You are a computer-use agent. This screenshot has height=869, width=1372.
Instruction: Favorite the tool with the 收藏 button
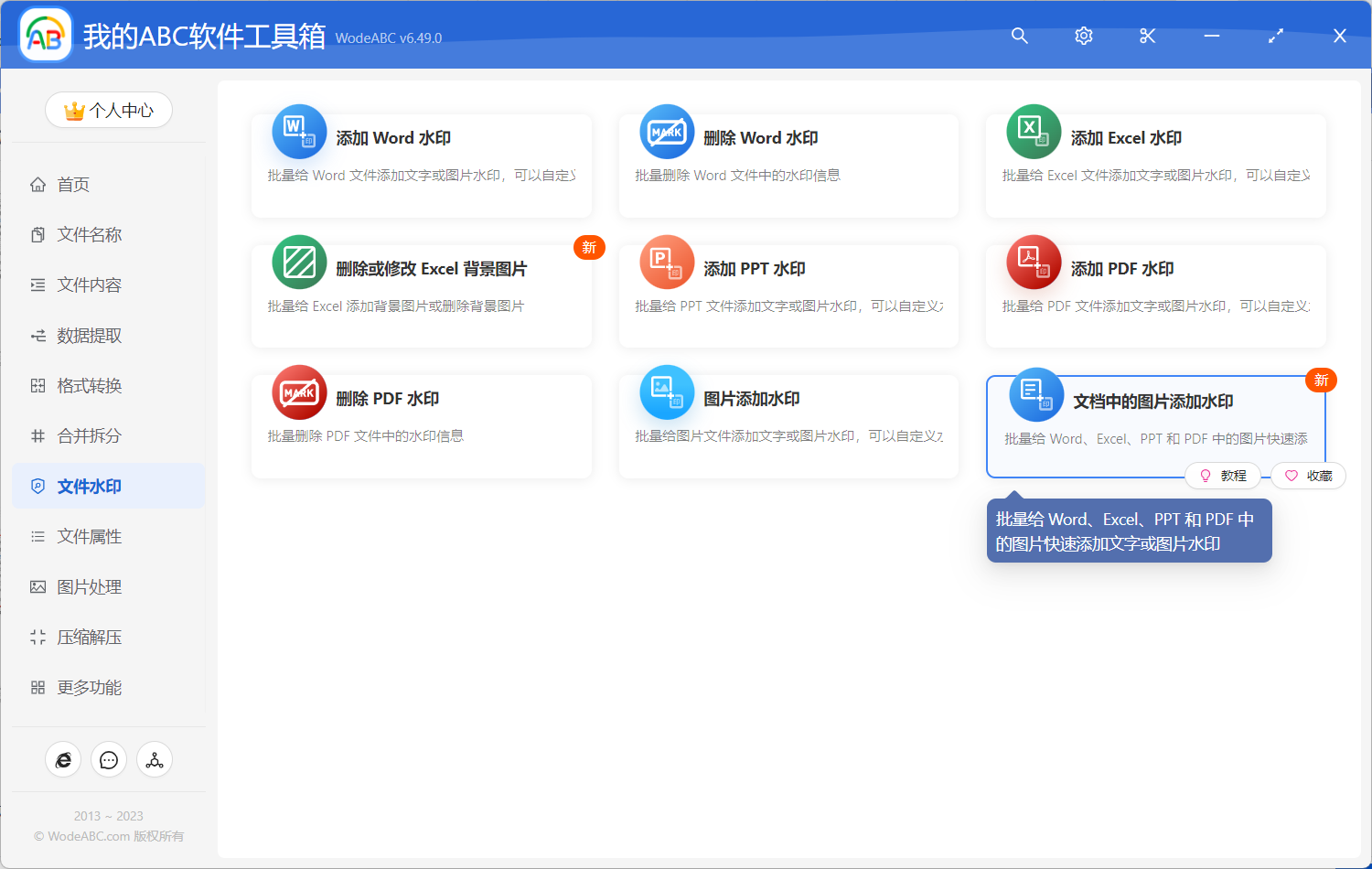point(1308,476)
